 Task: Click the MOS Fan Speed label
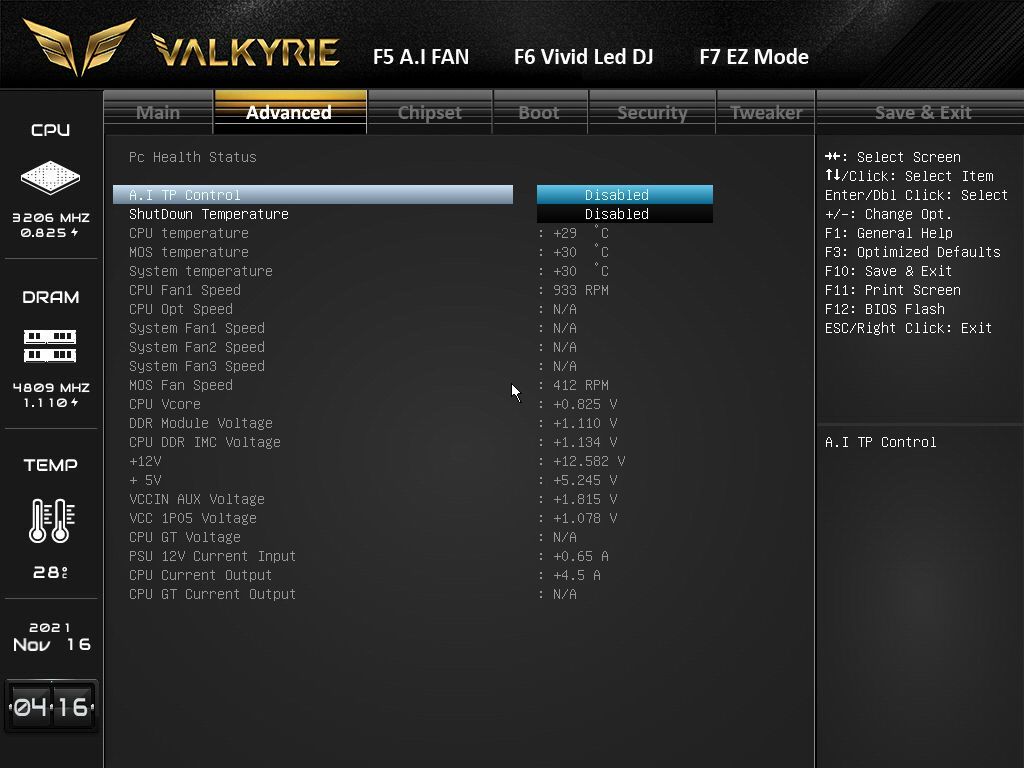pos(181,385)
